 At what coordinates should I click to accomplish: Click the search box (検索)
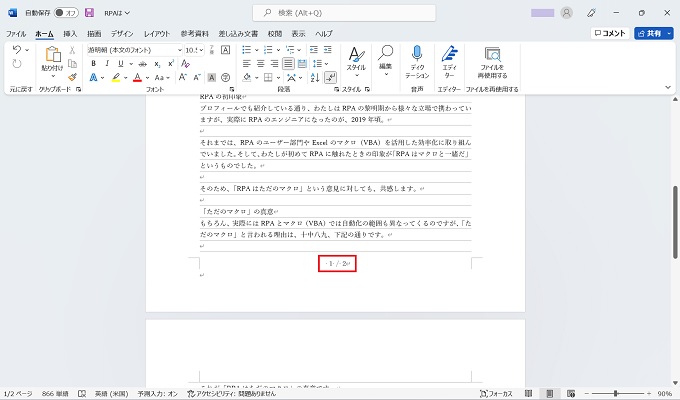pos(344,13)
